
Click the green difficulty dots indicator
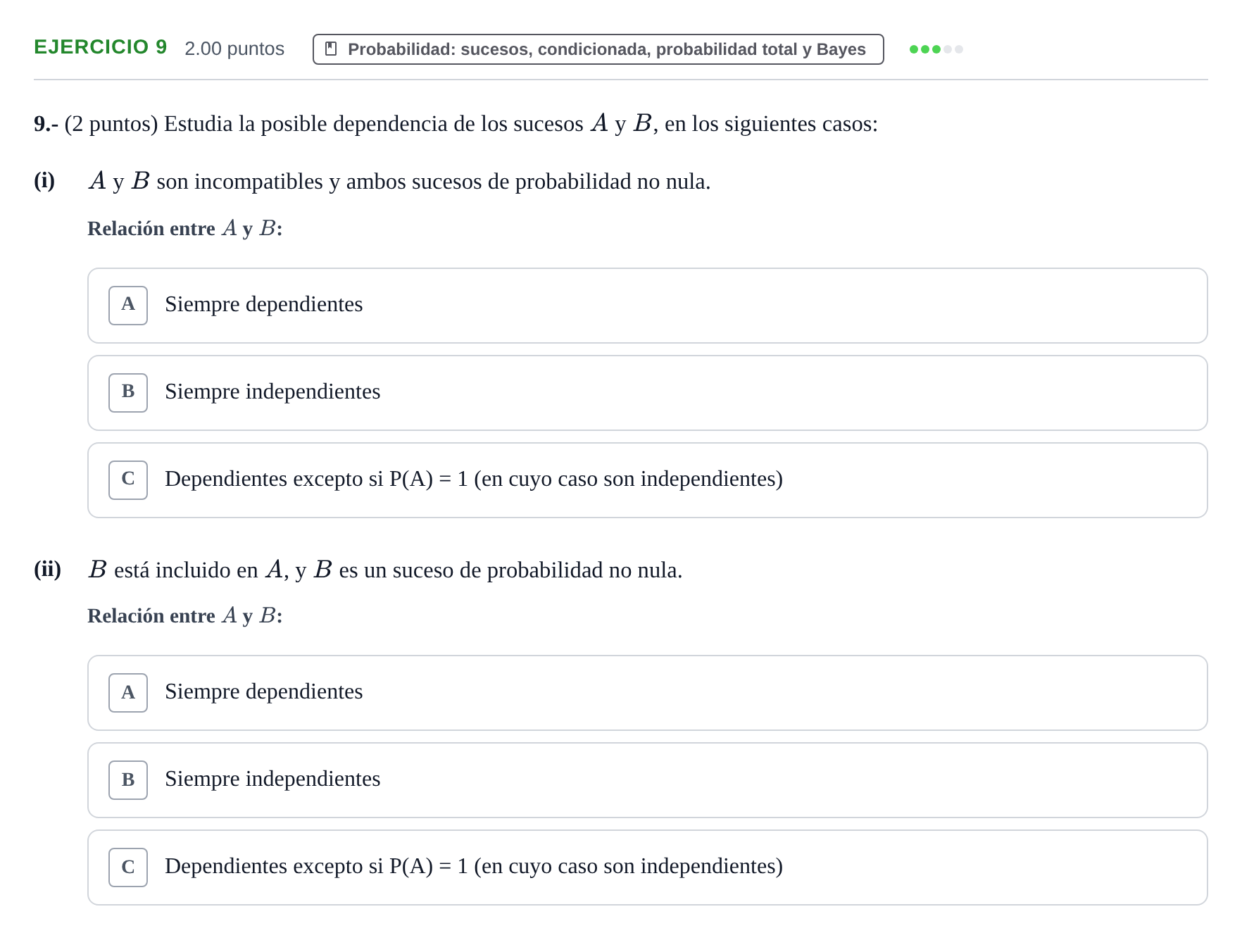pos(936,49)
